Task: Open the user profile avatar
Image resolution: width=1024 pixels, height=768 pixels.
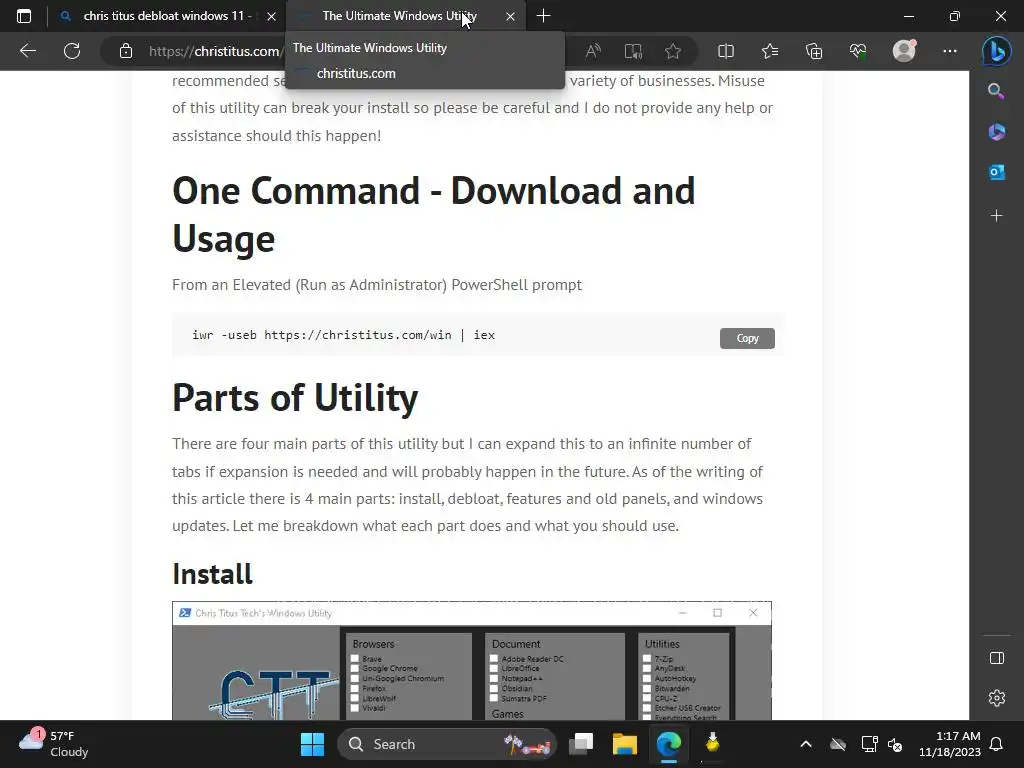Action: 904,51
